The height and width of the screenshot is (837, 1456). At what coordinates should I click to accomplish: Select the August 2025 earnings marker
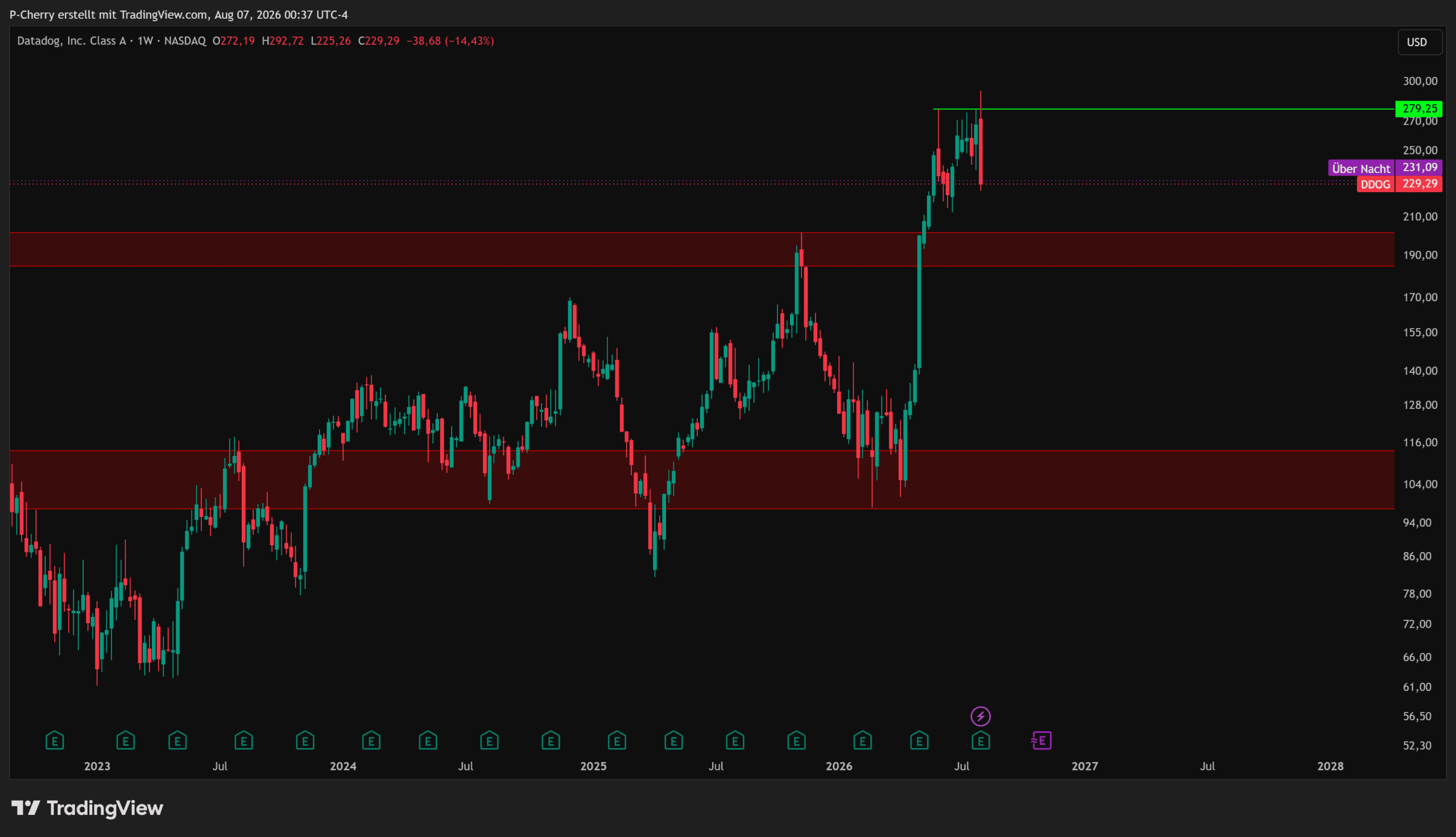point(735,740)
